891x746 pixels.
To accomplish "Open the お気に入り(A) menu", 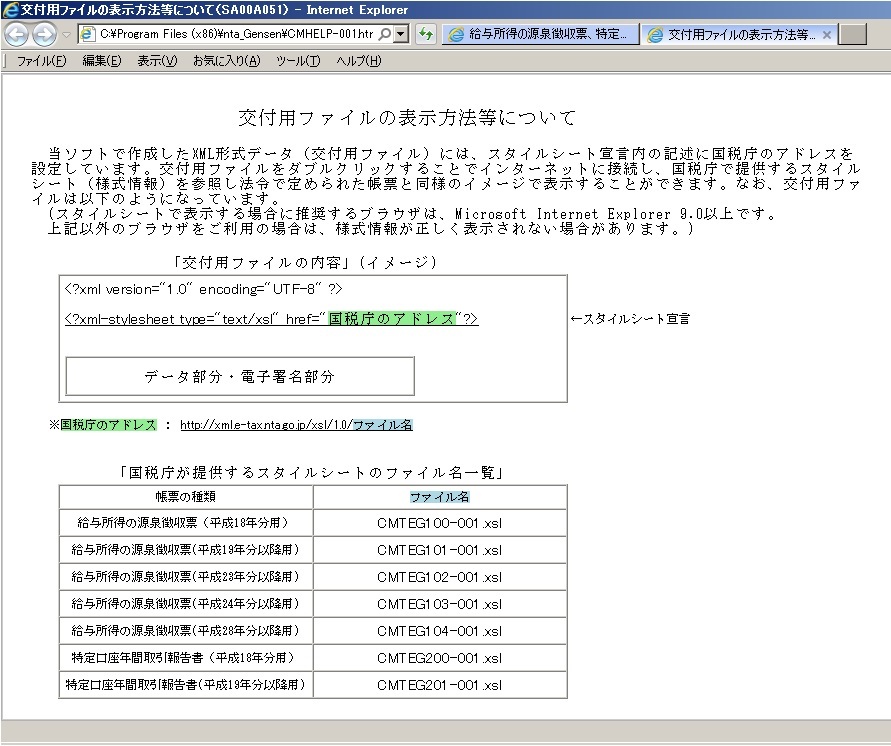I will pyautogui.click(x=226, y=61).
